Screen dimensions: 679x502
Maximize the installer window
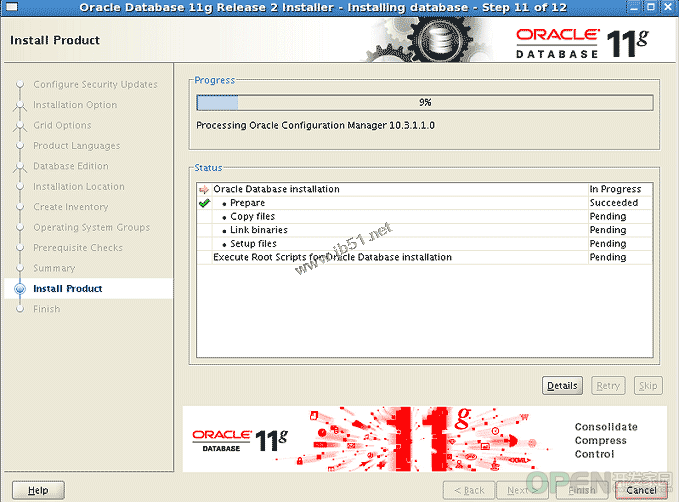651,7
